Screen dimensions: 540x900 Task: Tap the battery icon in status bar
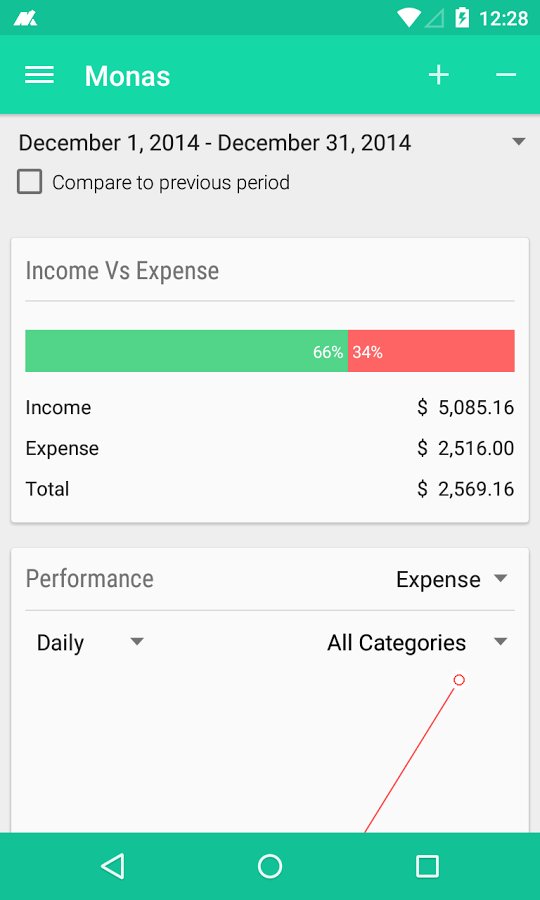point(462,18)
